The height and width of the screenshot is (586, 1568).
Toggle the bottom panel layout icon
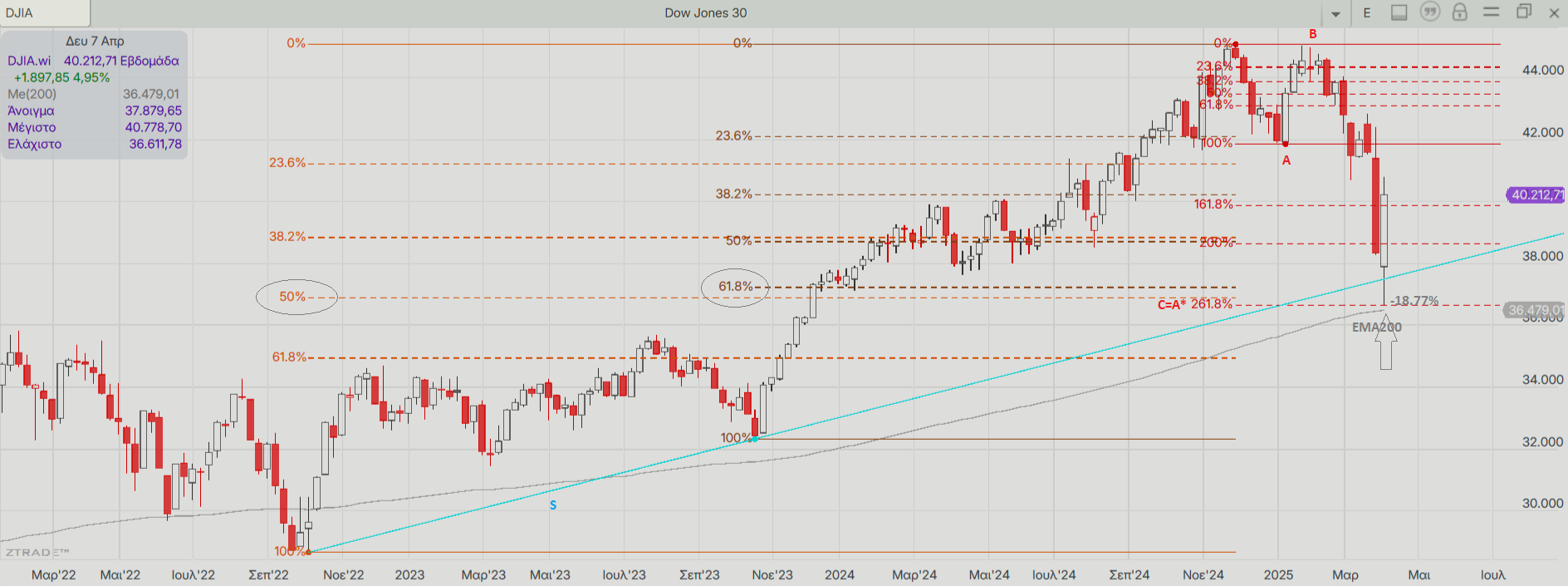coord(1399,12)
